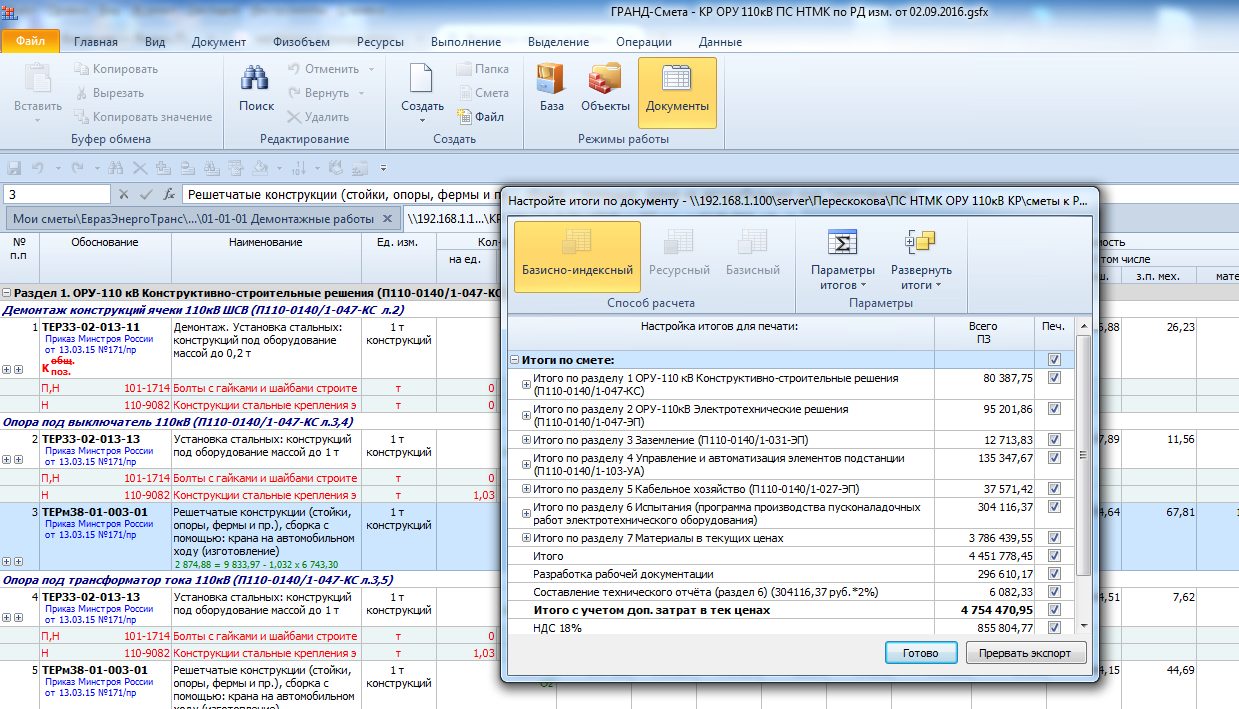Click the Создать new document icon
1239x709 pixels.
pyautogui.click(x=422, y=82)
